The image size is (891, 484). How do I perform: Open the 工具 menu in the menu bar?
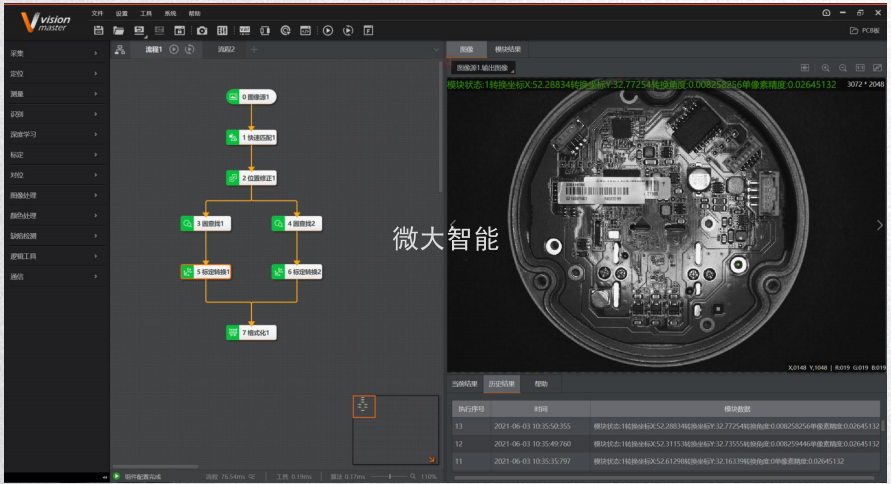tap(146, 13)
